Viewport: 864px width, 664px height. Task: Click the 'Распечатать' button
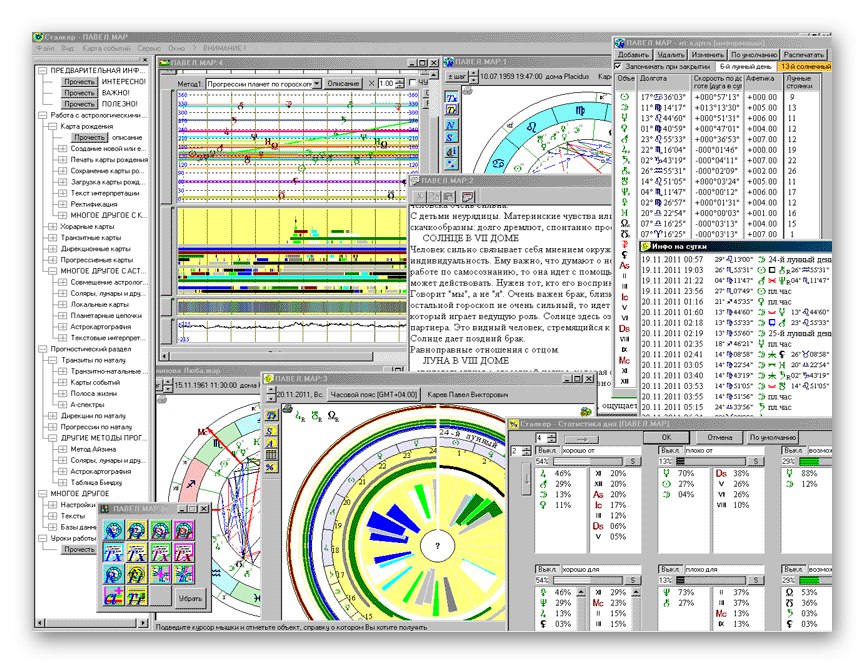coord(803,54)
